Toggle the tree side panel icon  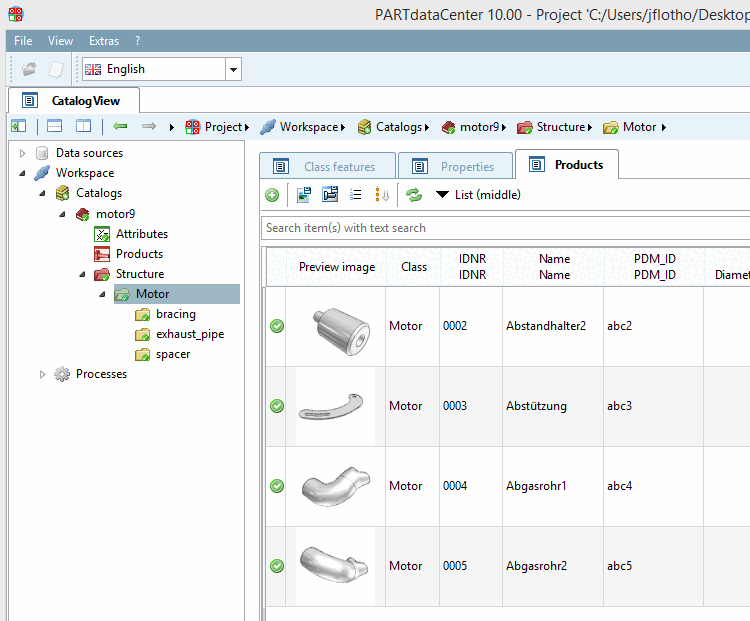(18, 126)
